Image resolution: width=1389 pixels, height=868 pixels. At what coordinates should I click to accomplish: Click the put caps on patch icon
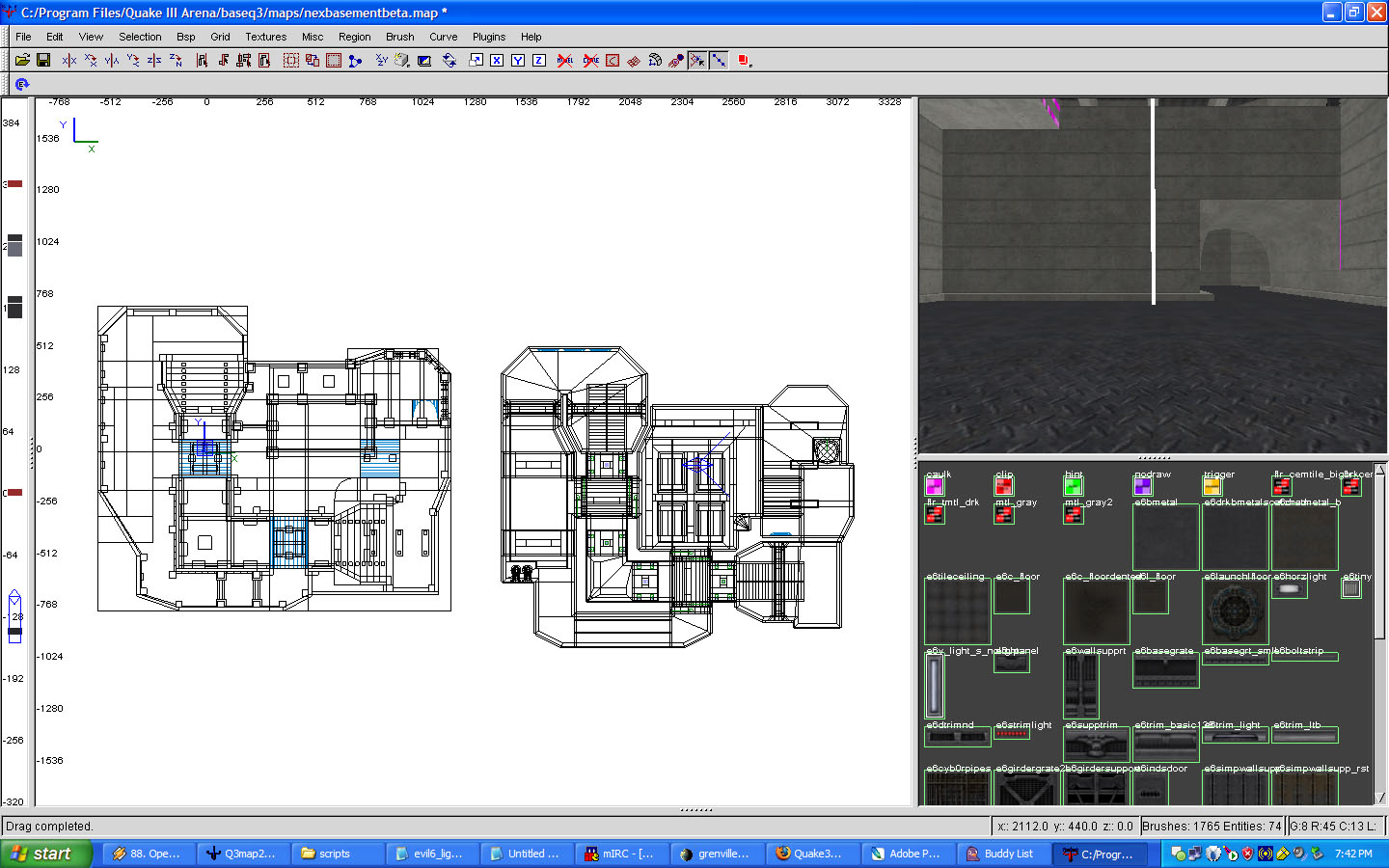pyautogui.click(x=676, y=60)
